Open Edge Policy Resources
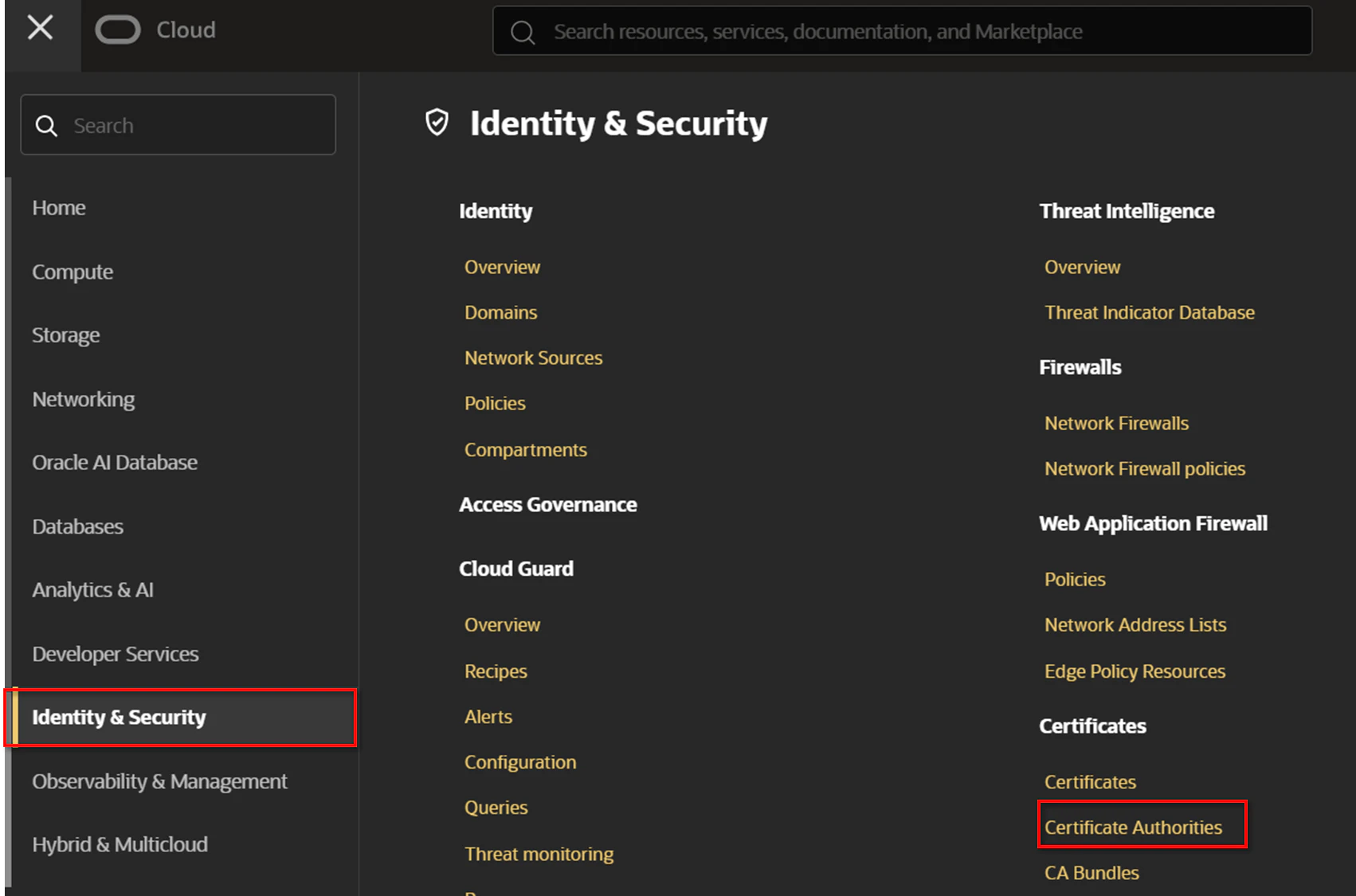 1135,671
